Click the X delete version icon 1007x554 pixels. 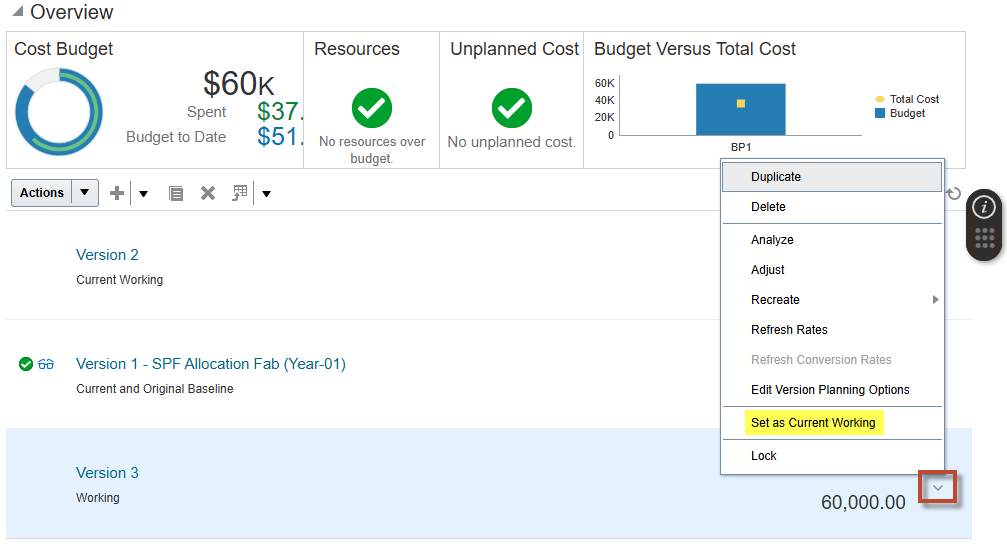pos(207,193)
